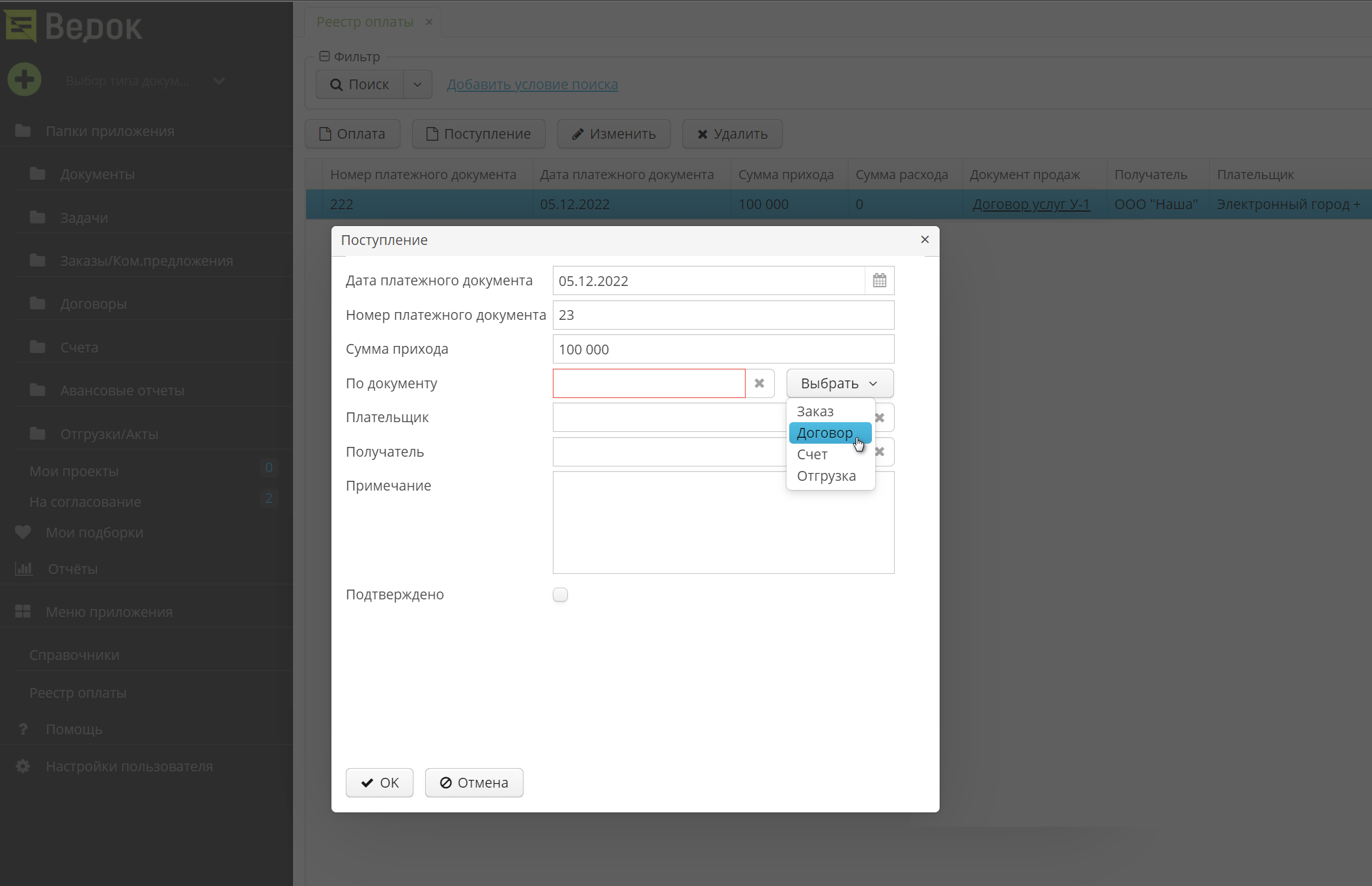This screenshot has height=886, width=1372.
Task: Click the Настройки пользователя gear icon
Action: pos(23,765)
